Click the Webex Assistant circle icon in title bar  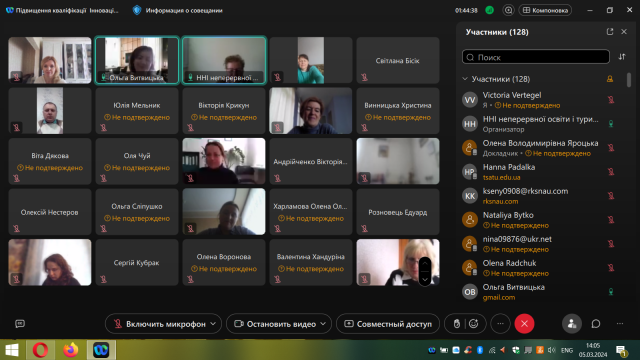tap(508, 10)
